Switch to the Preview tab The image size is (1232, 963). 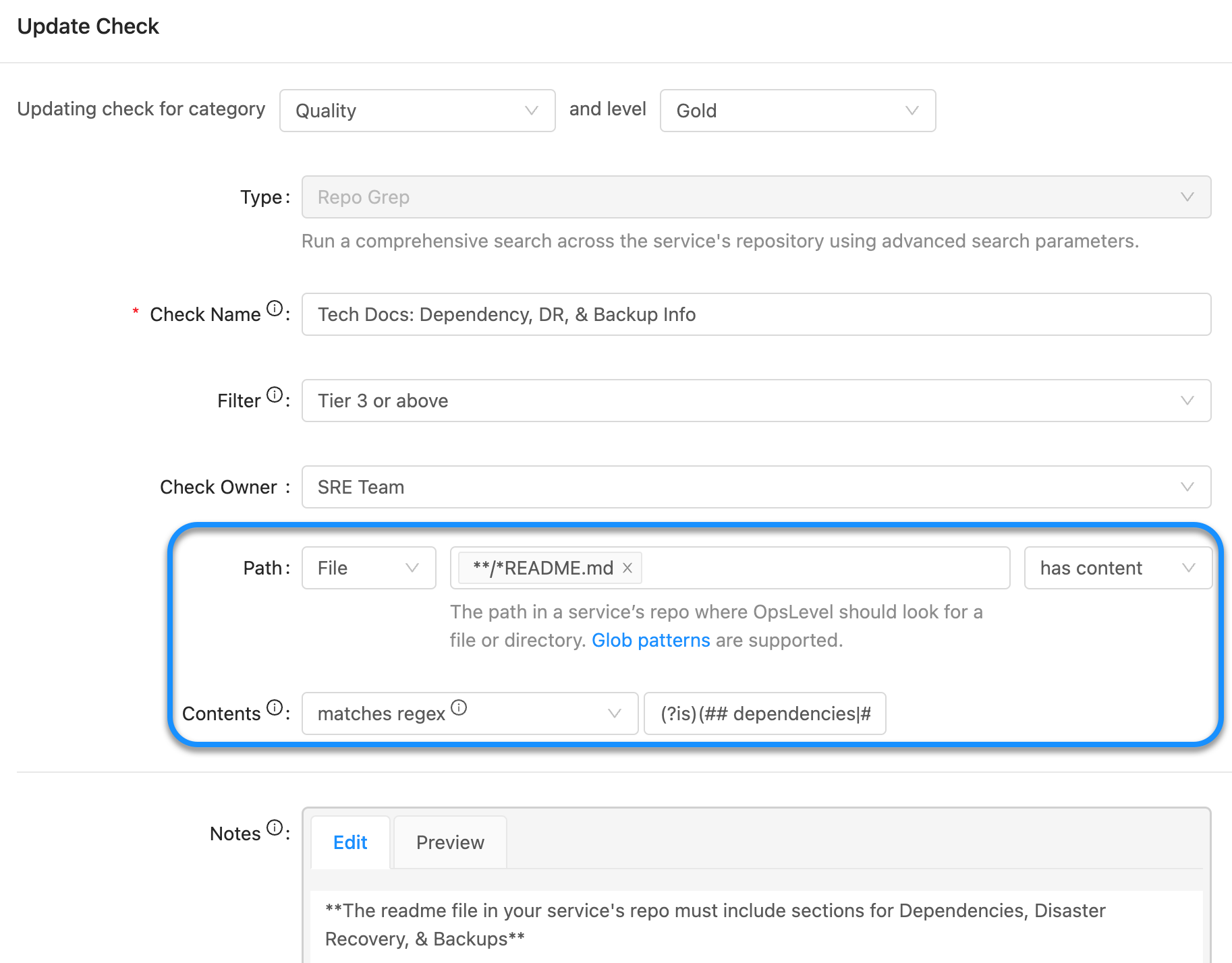449,842
